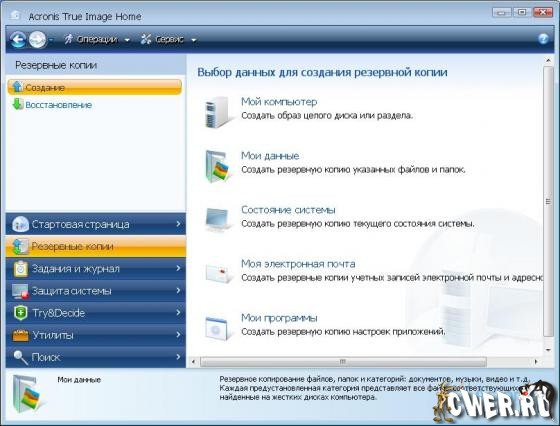This screenshot has height=426, width=560.
Task: Click the Мой компьютер server tower icon
Action: pos(217,112)
